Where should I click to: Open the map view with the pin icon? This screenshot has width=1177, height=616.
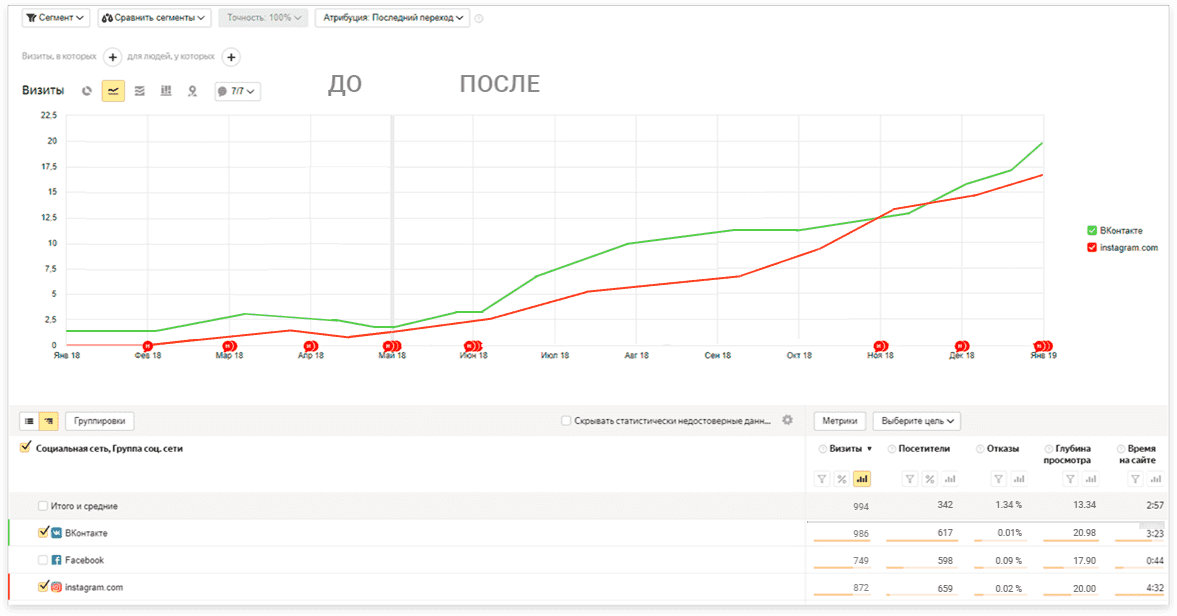coord(192,90)
